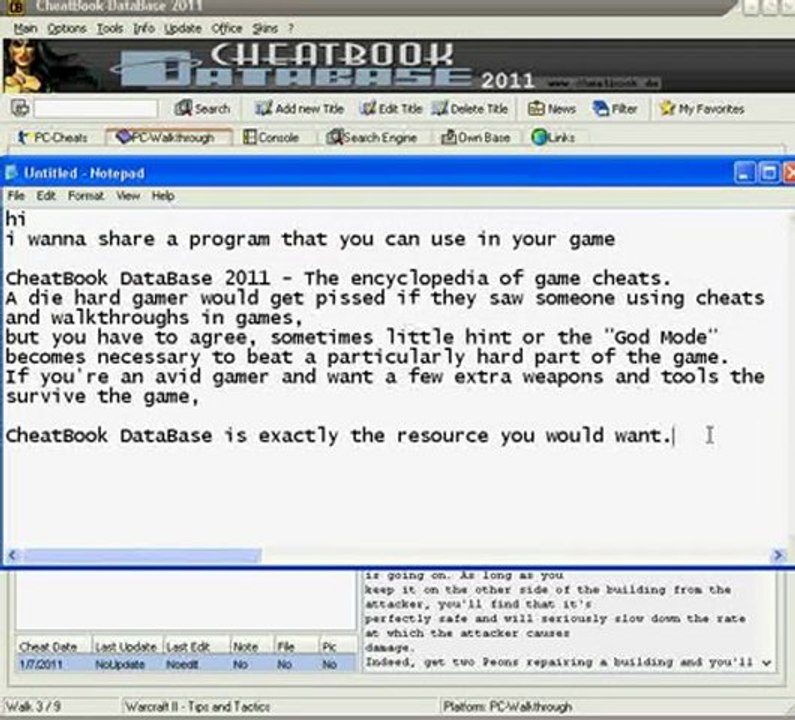
Task: Click the Last Update column header
Action: [128, 646]
